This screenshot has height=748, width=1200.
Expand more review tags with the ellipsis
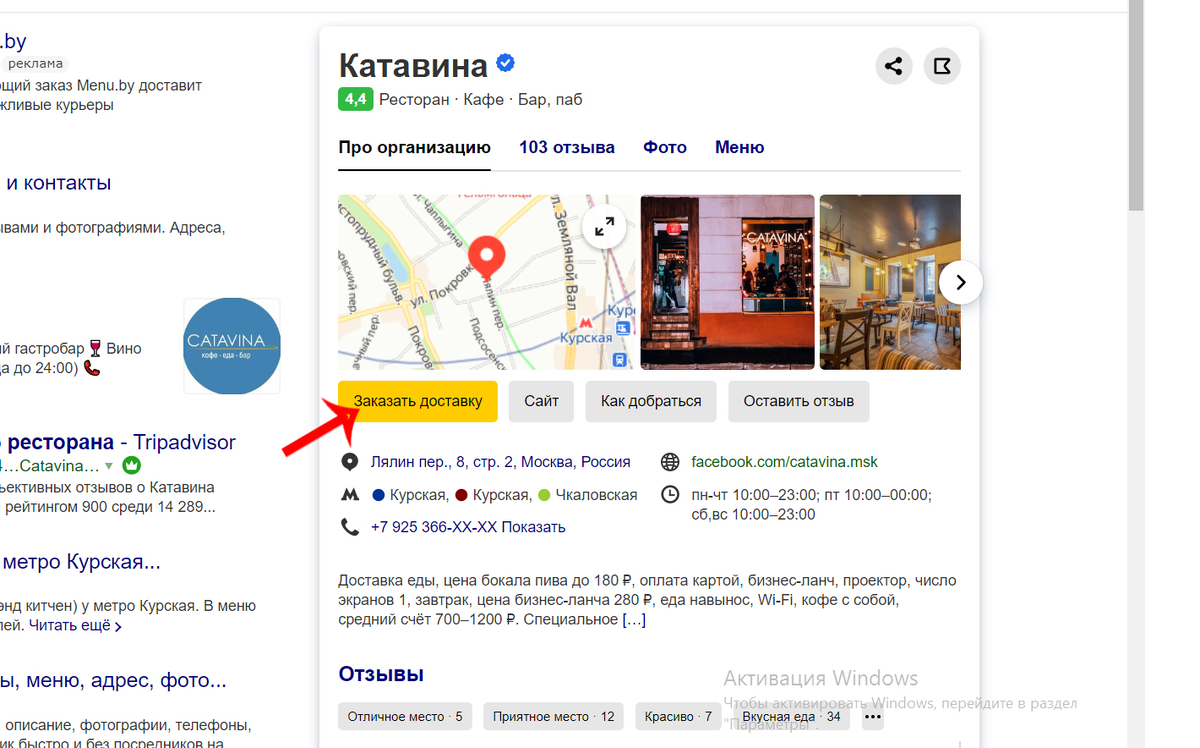point(873,716)
